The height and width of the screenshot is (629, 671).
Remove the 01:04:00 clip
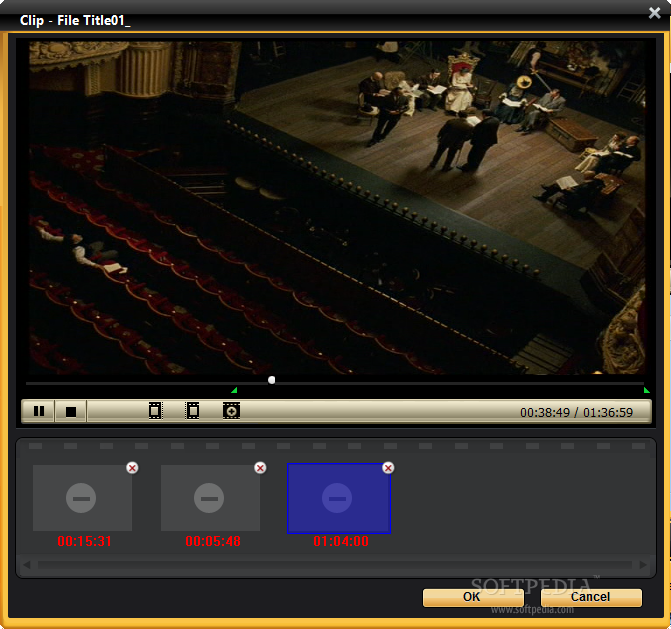388,468
